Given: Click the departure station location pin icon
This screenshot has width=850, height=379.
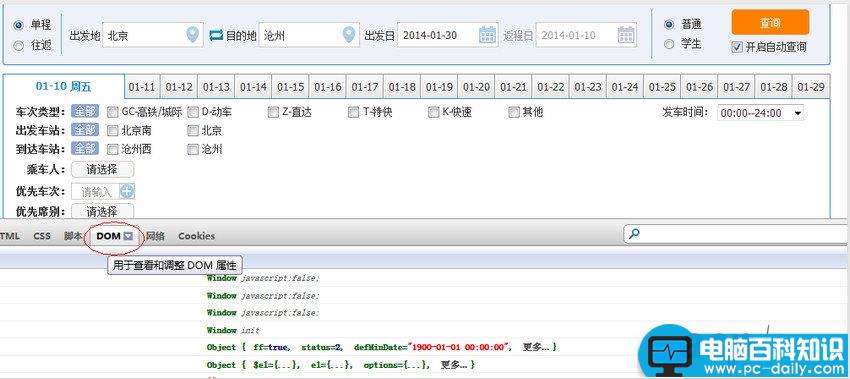Looking at the screenshot, I should click(192, 35).
